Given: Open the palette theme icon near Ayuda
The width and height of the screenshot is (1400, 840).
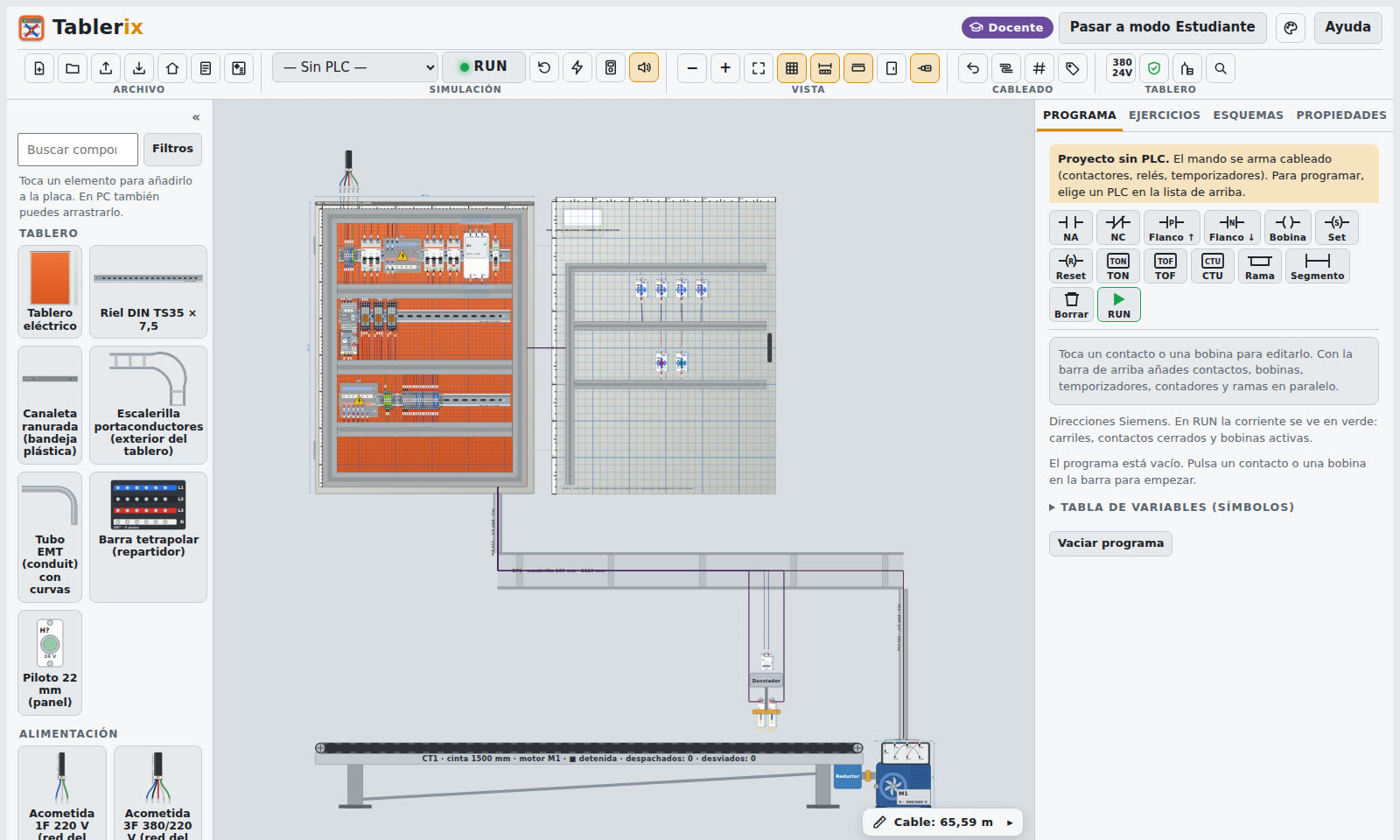Looking at the screenshot, I should [1291, 27].
